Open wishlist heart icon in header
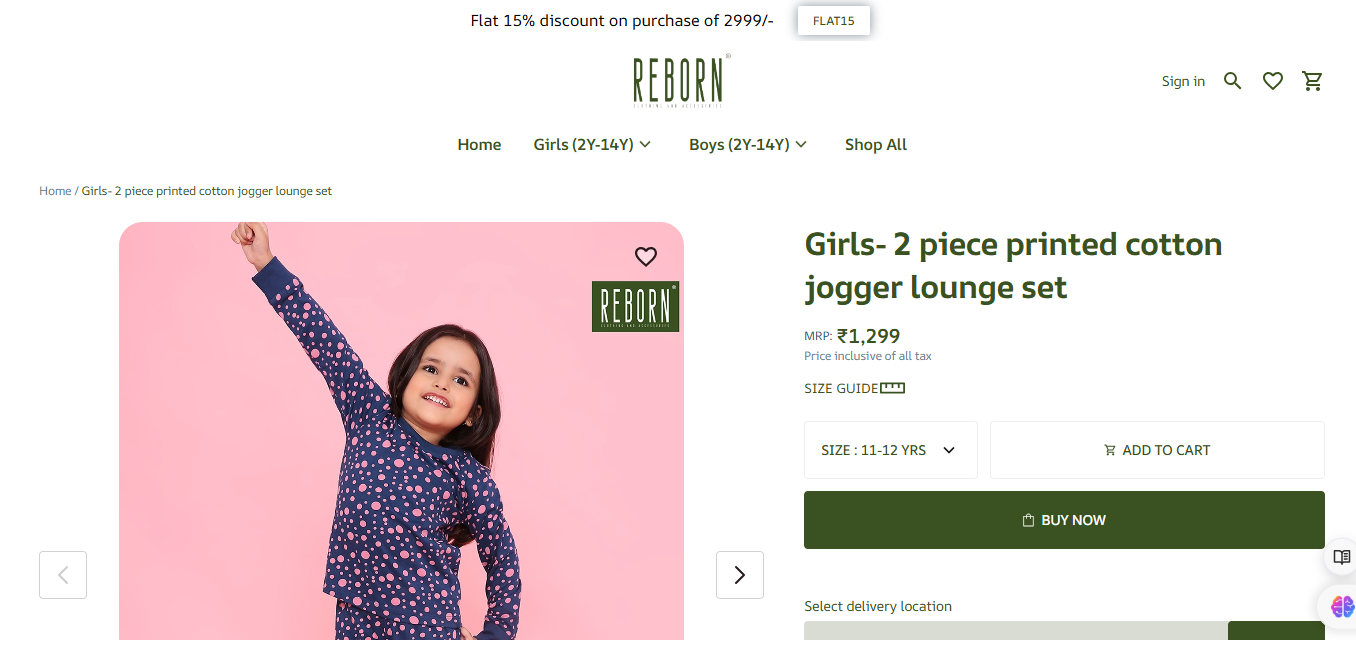Image resolution: width=1356 pixels, height=672 pixels. click(1272, 81)
